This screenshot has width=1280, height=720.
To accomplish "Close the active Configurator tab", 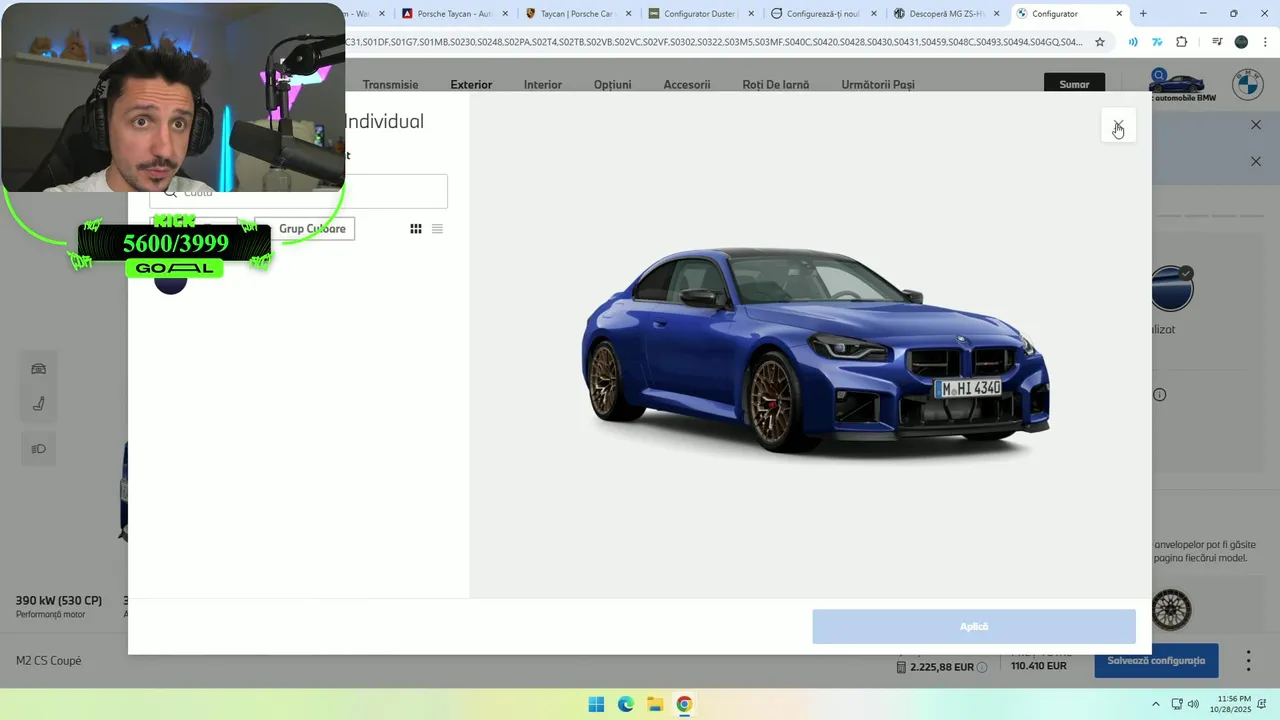I will pos(1119,14).
